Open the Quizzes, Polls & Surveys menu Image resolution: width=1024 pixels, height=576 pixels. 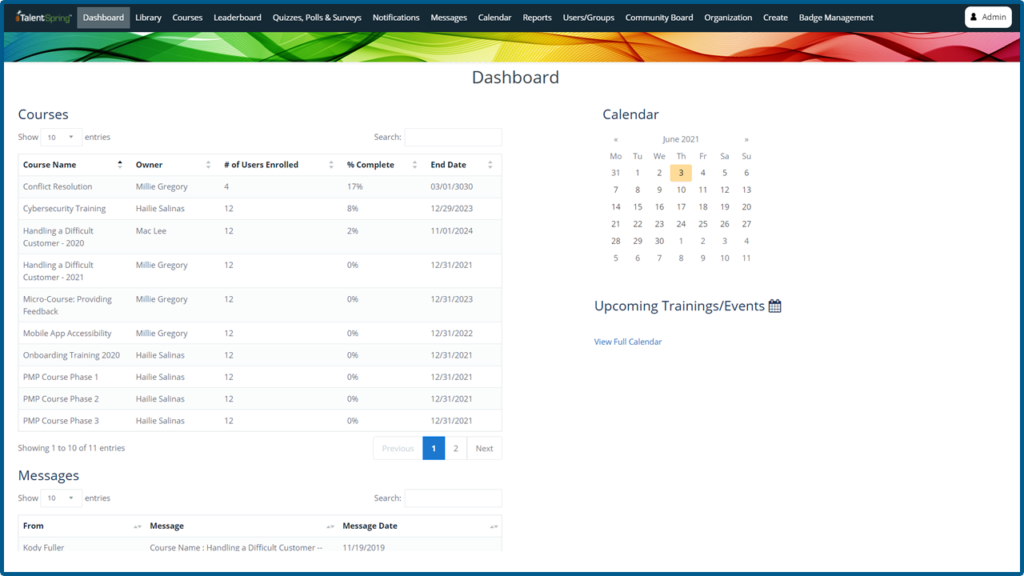pyautogui.click(x=317, y=17)
